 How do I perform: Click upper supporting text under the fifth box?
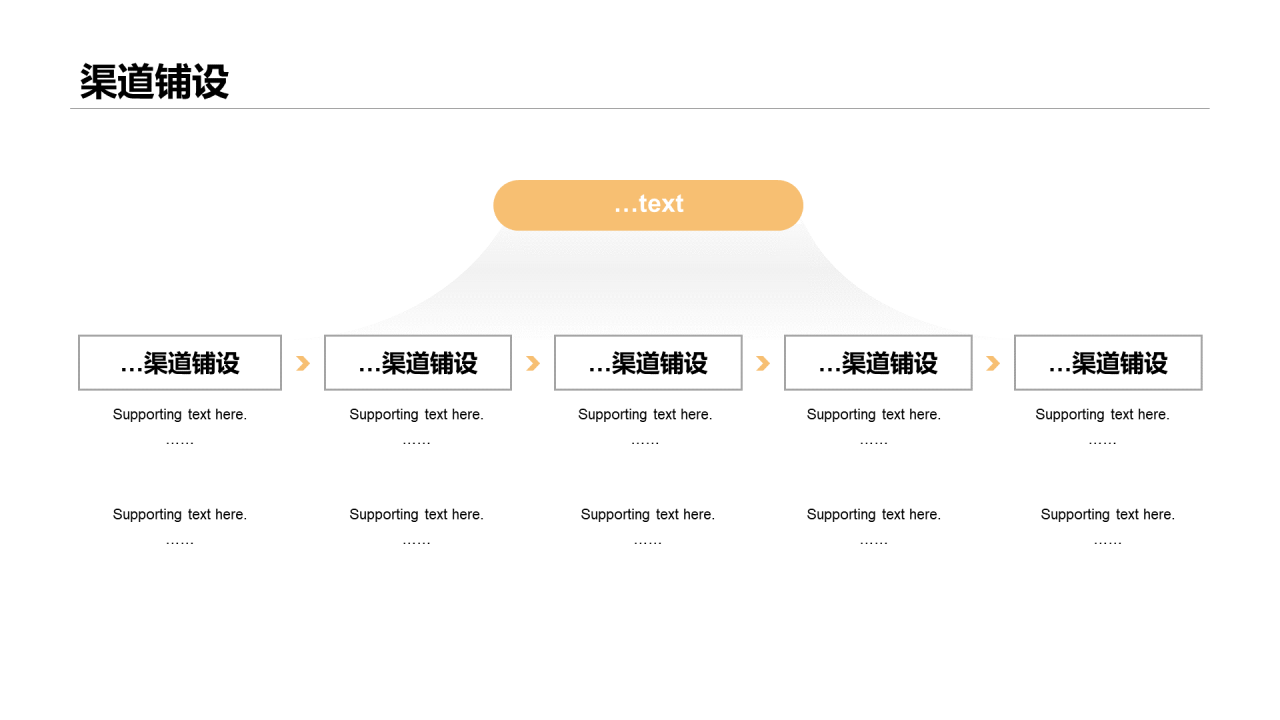coord(1103,427)
